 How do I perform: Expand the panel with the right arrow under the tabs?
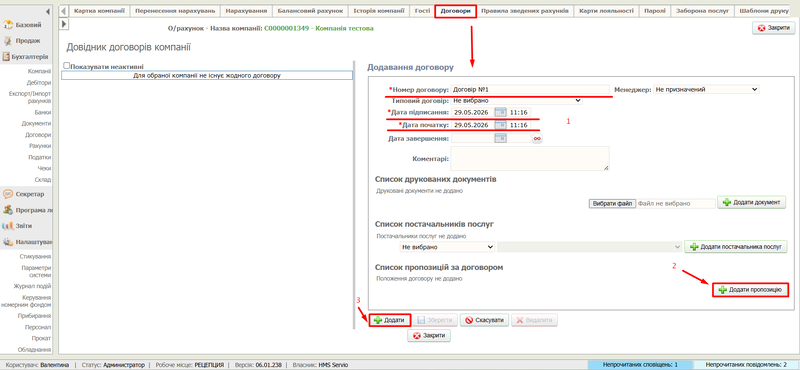(x=64, y=23)
